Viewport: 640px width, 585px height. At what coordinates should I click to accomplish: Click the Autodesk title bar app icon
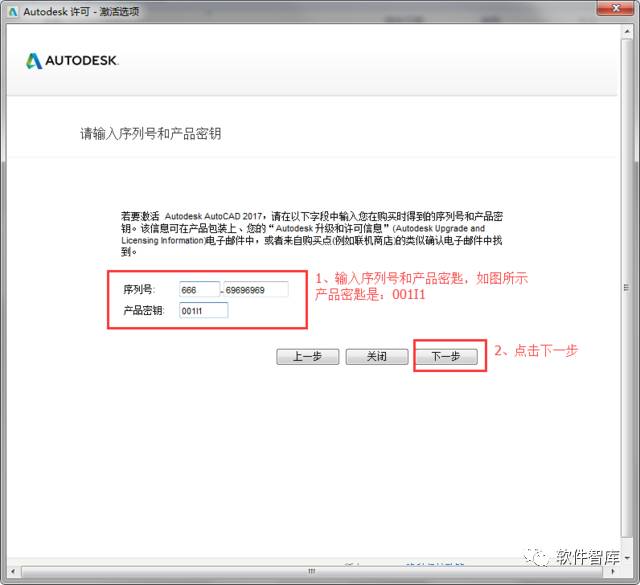13,12
